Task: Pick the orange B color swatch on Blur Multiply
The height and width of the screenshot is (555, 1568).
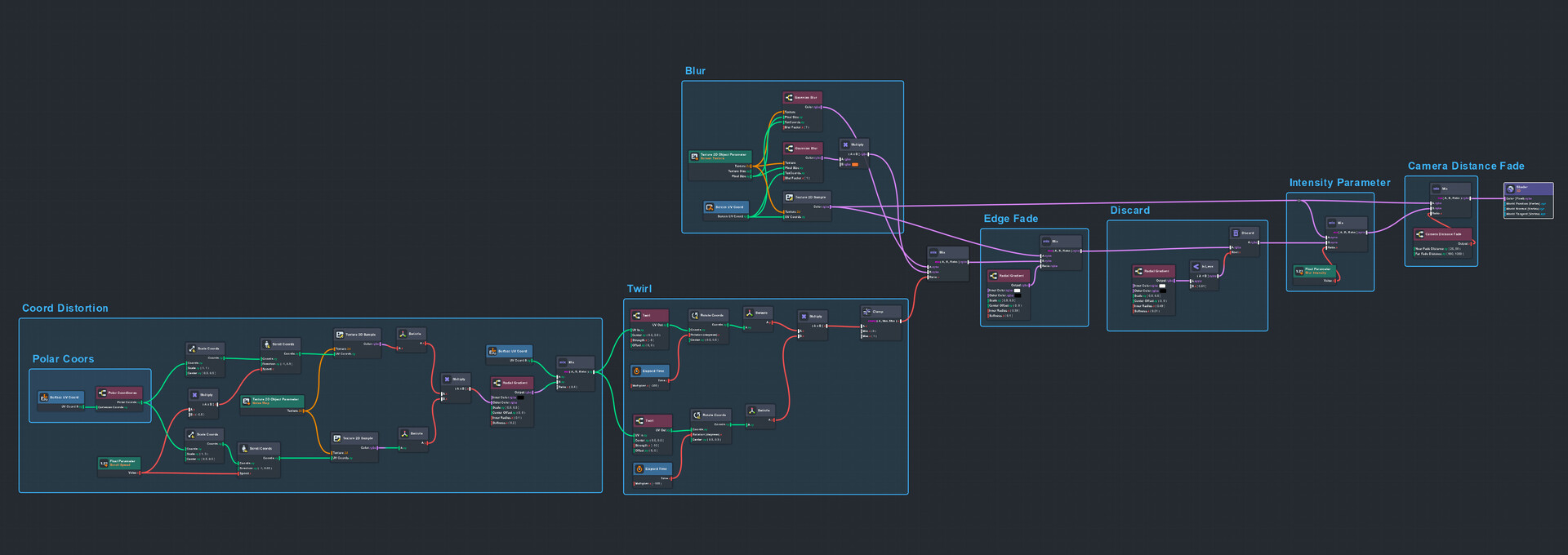Action: tap(855, 165)
